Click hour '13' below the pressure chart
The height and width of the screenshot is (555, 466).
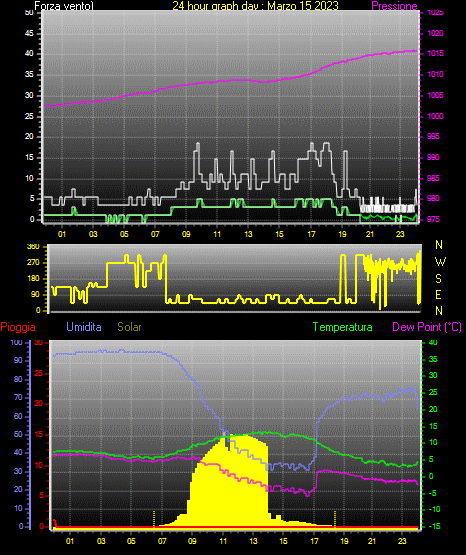[x=248, y=234]
